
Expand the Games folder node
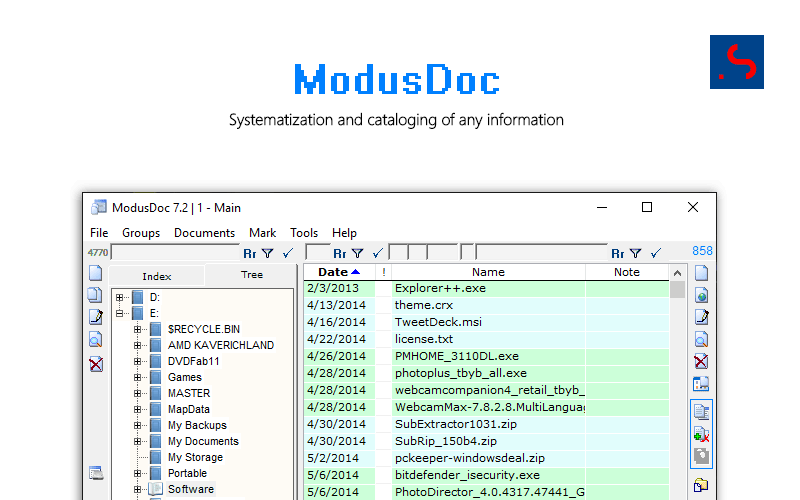tap(137, 378)
